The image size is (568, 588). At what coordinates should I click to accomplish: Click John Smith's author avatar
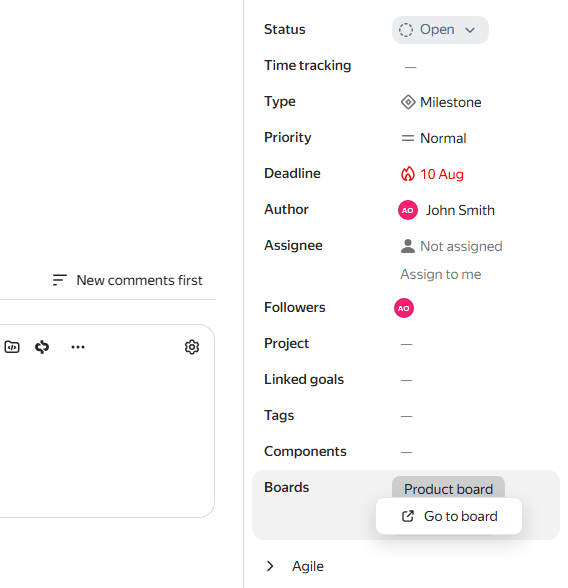408,210
